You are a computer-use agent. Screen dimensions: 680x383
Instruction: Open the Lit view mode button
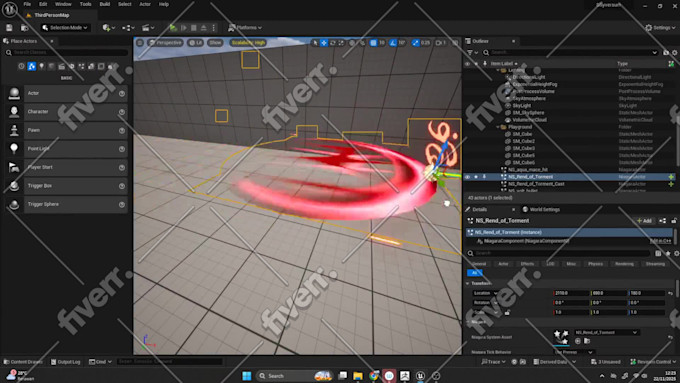195,43
